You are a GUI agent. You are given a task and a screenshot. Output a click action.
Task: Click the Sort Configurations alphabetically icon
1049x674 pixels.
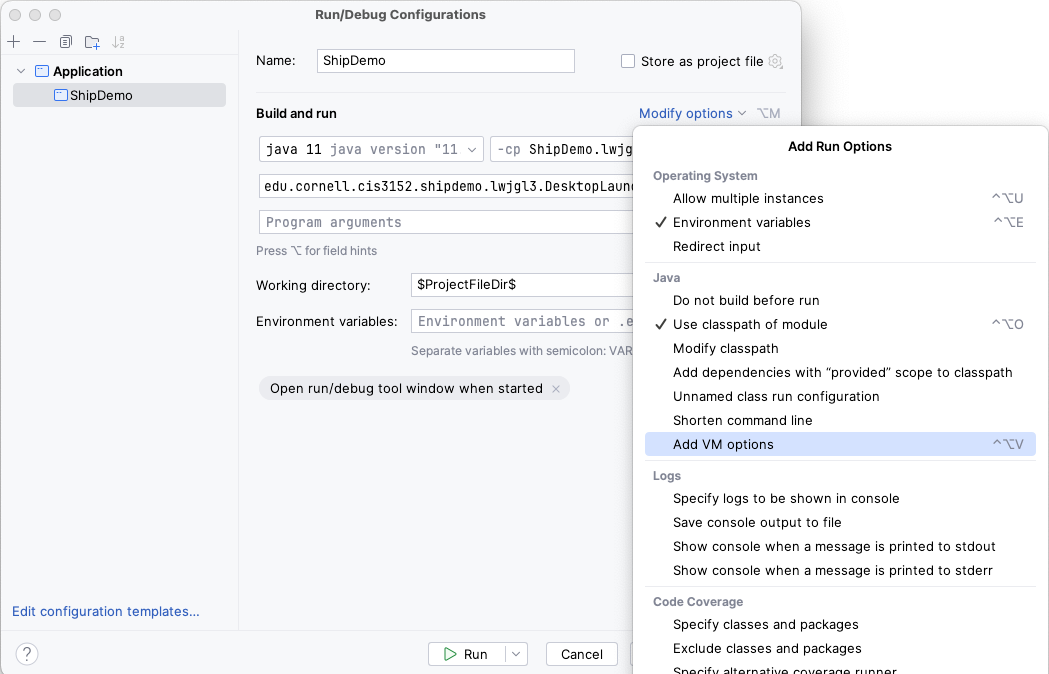pos(119,42)
